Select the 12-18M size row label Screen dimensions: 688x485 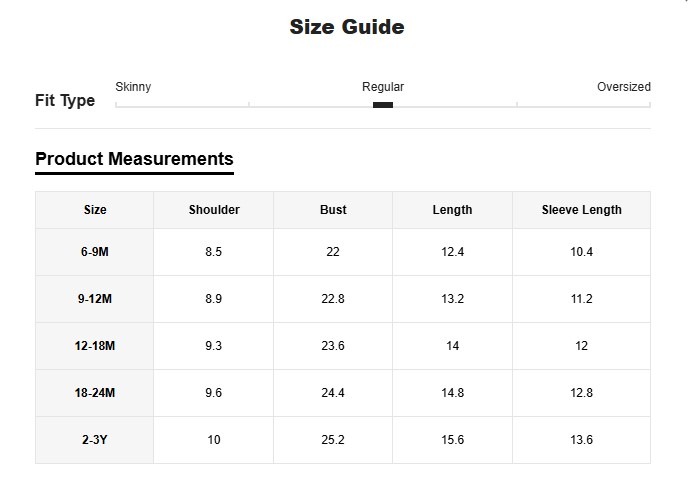(x=95, y=346)
